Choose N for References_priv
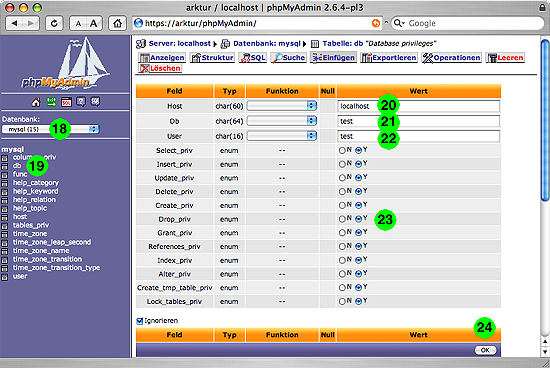Screen dimensions: 550x368 tap(342, 246)
